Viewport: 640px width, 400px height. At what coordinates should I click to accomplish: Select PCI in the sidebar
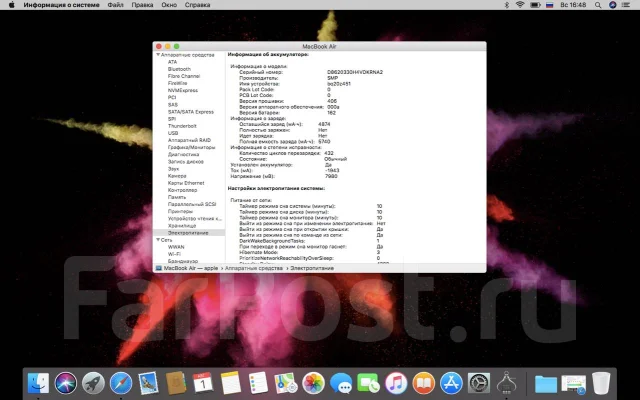pos(172,98)
